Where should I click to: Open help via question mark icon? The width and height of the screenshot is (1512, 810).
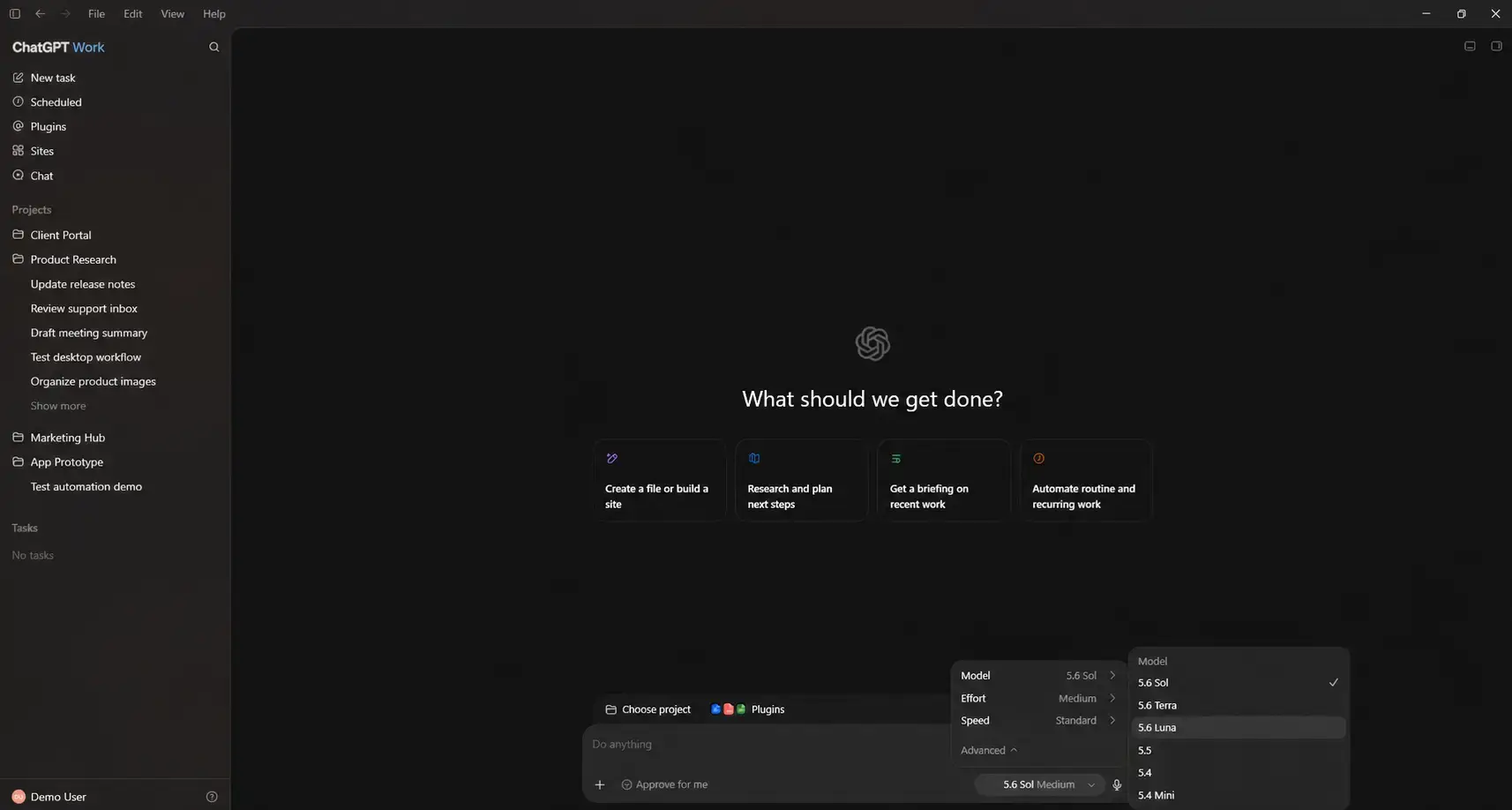tap(212, 797)
